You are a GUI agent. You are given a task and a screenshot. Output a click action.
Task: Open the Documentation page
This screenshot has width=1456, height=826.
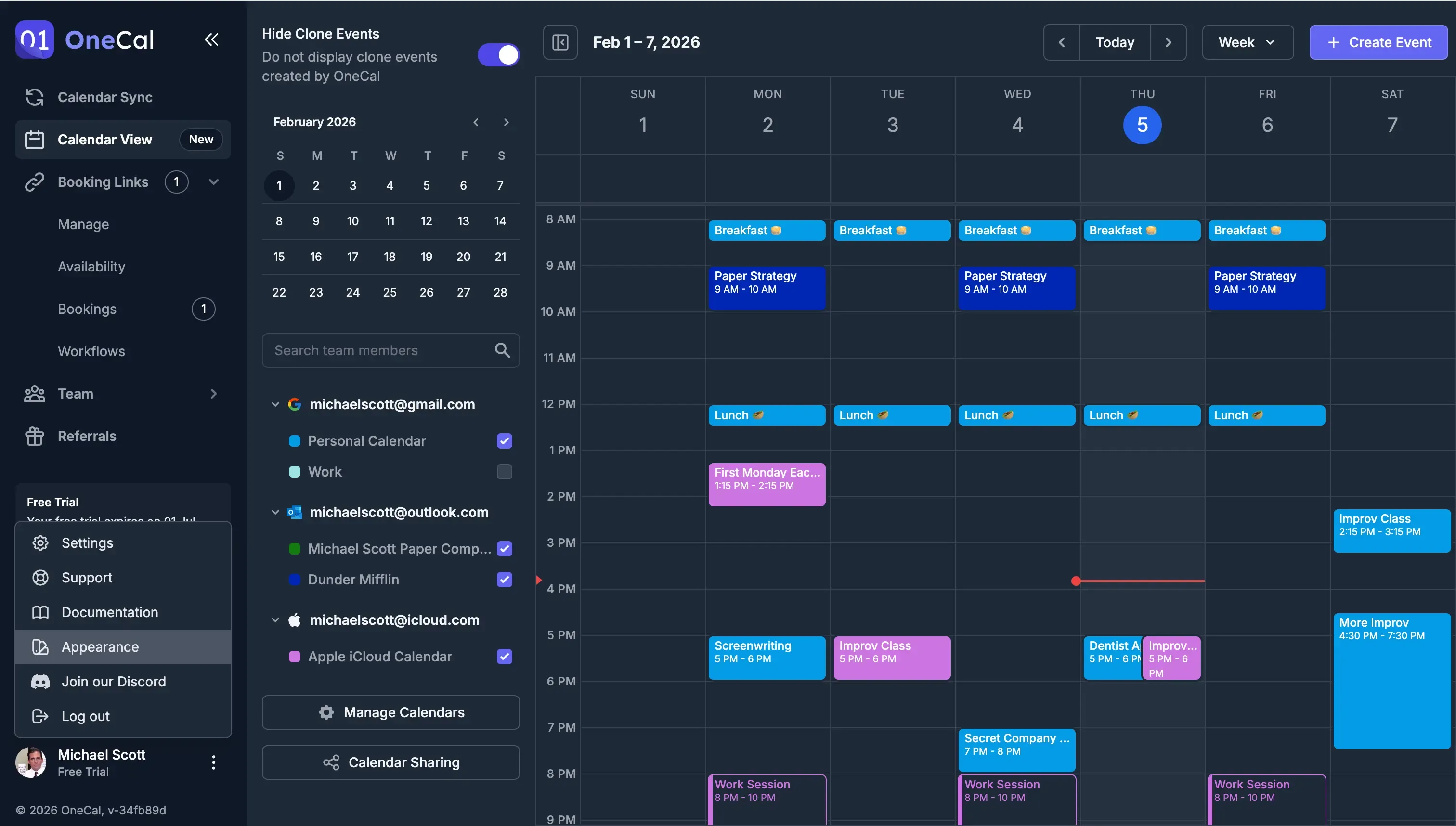(109, 612)
